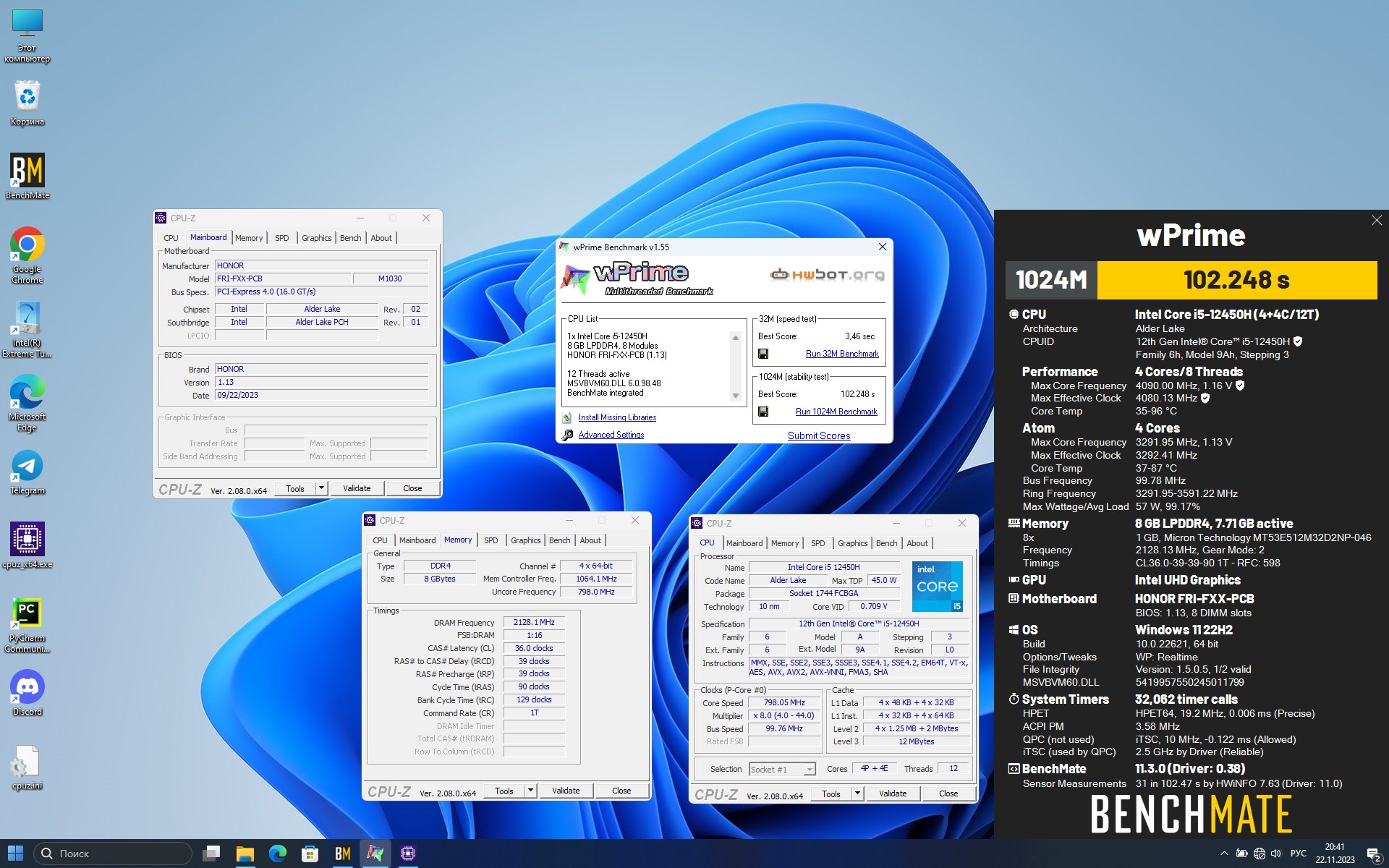Viewport: 1389px width, 868px height.
Task: Close the BenchMate result panel
Action: [x=1376, y=221]
